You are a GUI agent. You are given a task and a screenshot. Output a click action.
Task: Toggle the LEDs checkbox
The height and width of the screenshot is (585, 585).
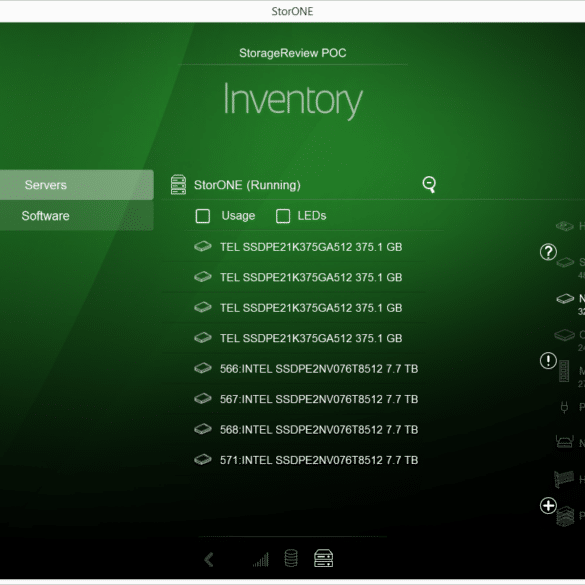pos(283,216)
